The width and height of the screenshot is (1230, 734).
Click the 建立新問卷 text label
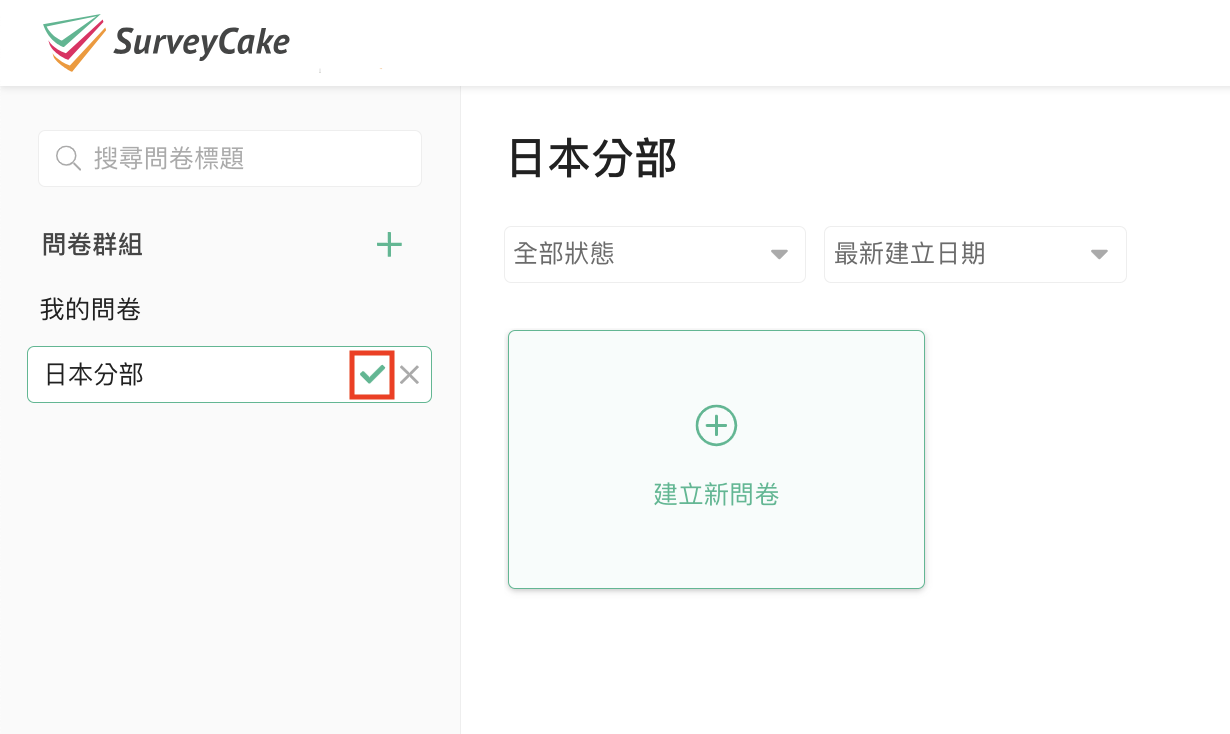tap(716, 494)
